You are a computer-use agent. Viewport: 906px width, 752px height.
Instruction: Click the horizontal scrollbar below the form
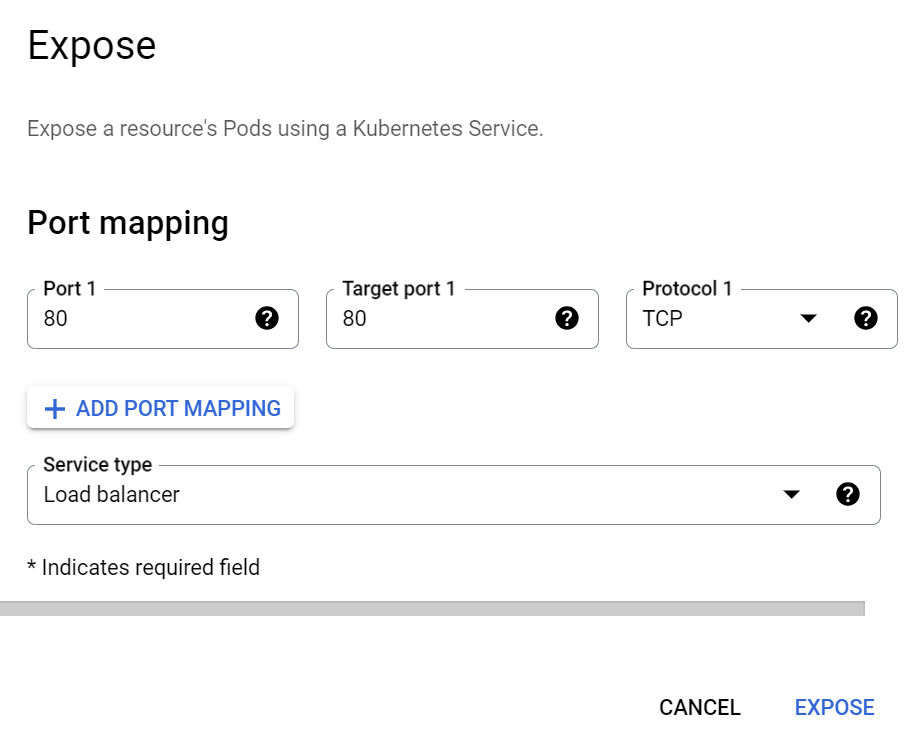coord(432,608)
